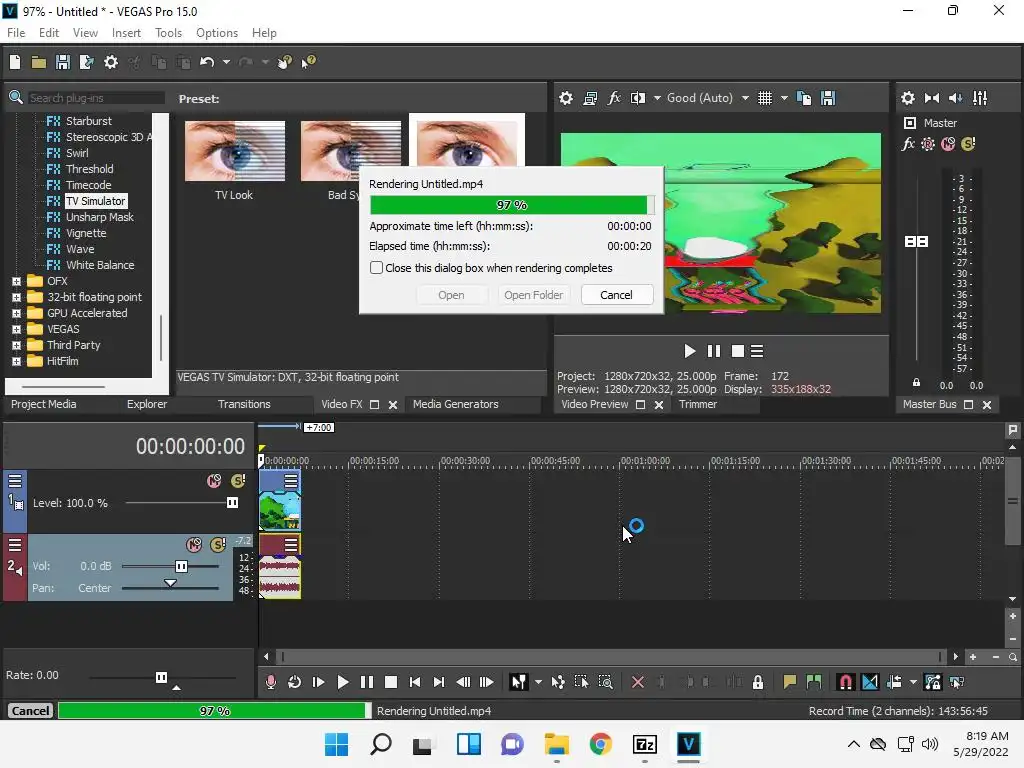The height and width of the screenshot is (768, 1024).
Task: Click the Undo arrow icon
Action: 207,62
